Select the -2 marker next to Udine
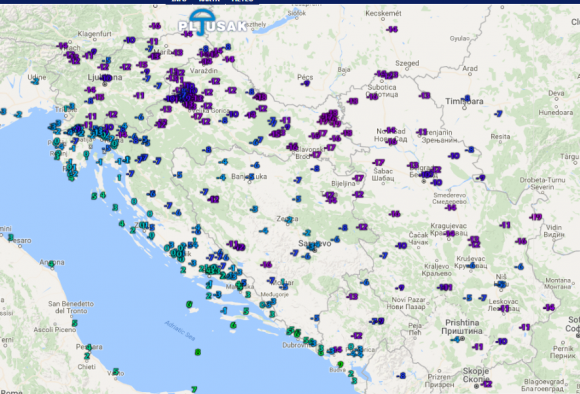Image resolution: width=580 pixels, height=394 pixels. (35, 81)
